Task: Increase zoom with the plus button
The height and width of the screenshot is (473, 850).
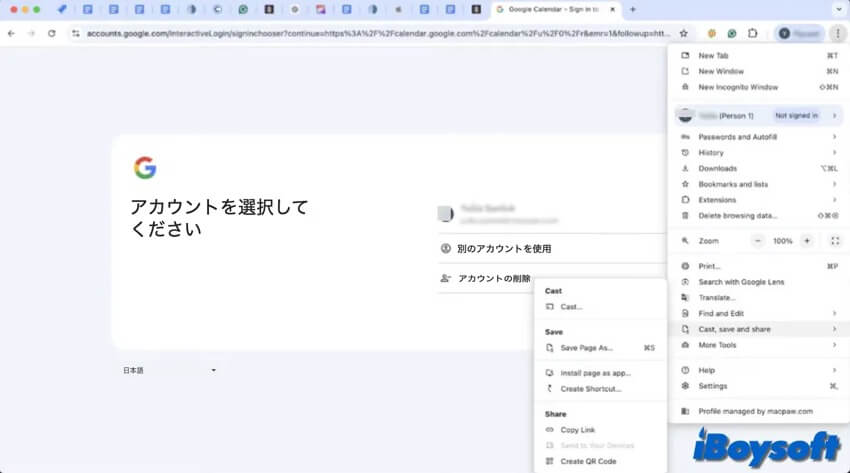Action: [x=807, y=241]
